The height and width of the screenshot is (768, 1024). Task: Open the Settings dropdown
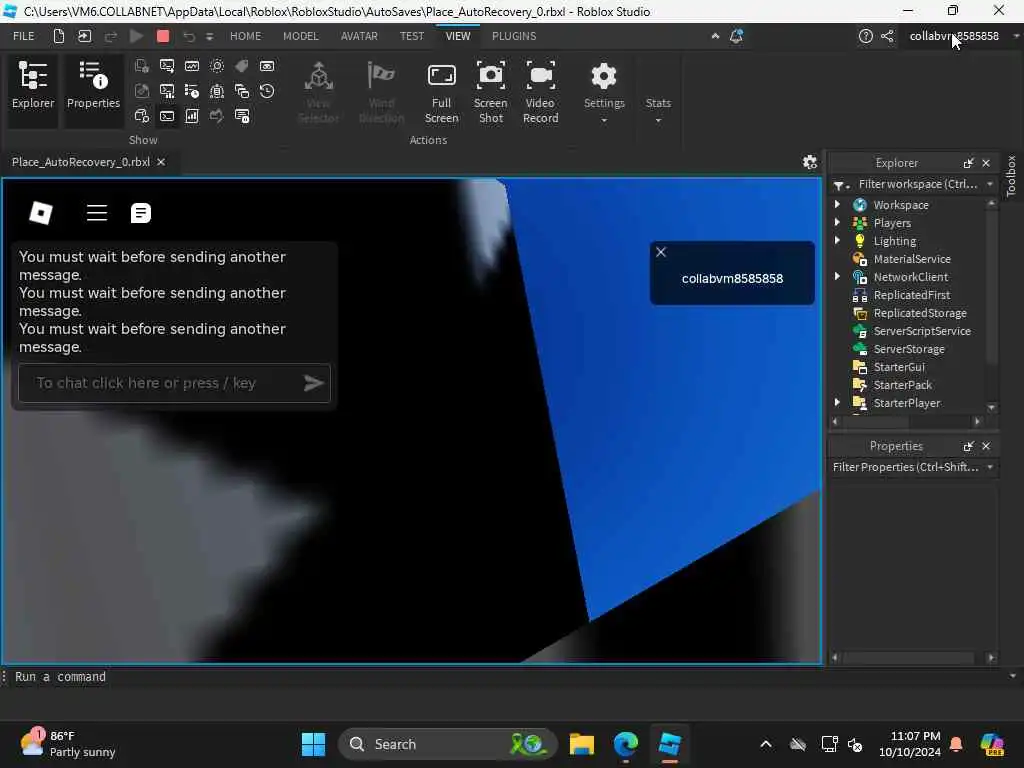click(x=604, y=92)
